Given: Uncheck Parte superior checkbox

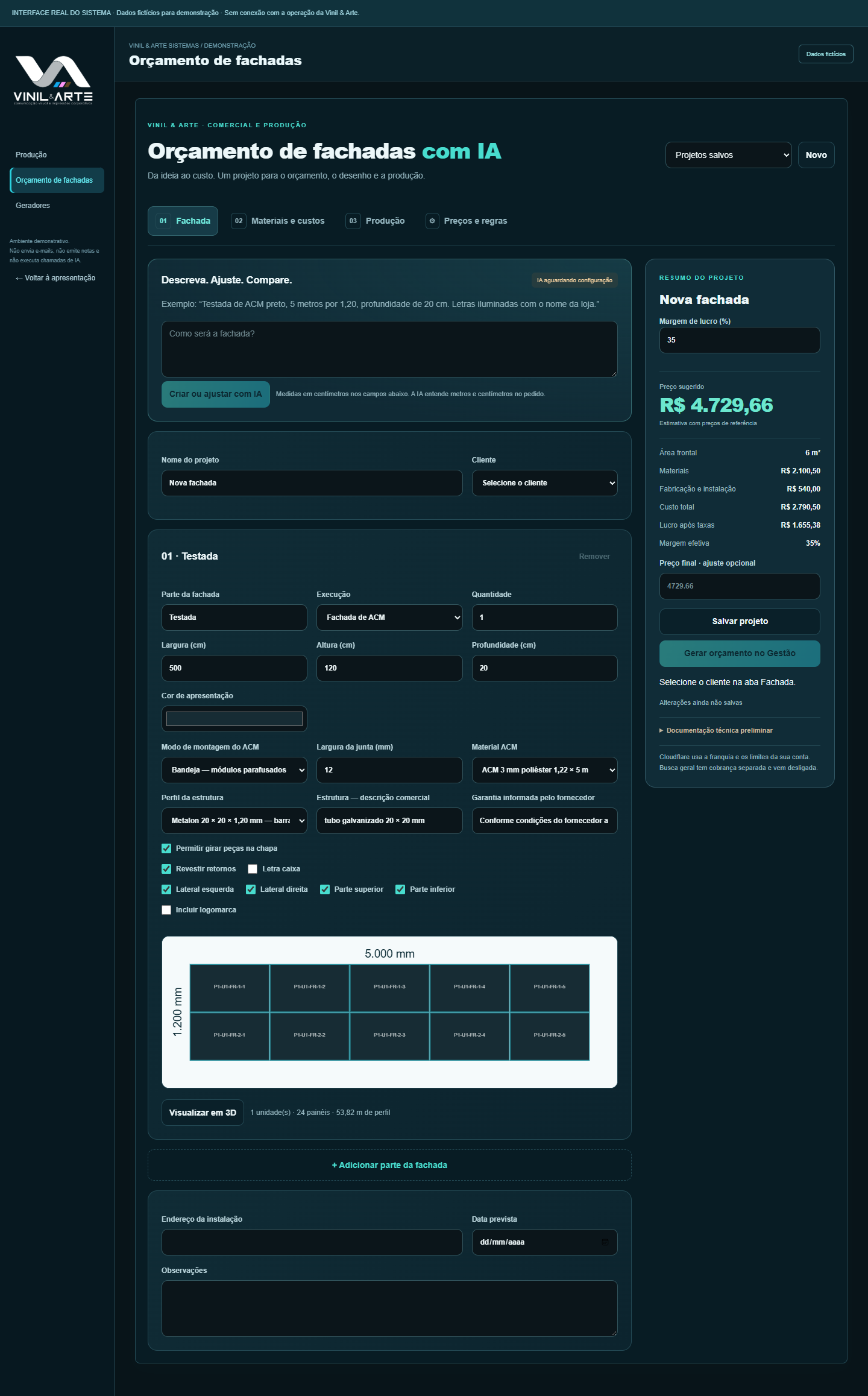Looking at the screenshot, I should 325,889.
